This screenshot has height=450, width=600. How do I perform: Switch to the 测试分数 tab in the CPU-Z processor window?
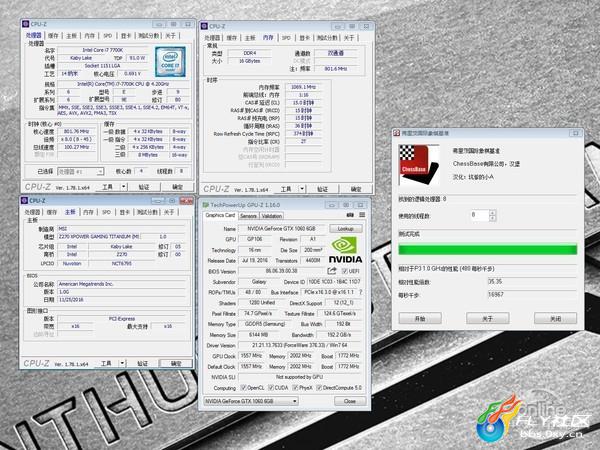[x=148, y=36]
